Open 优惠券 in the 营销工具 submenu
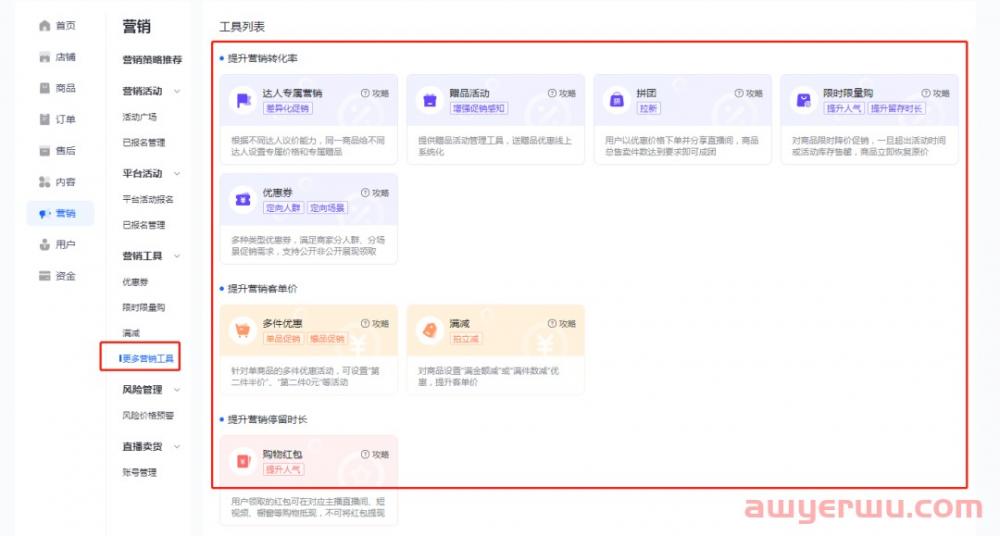Image resolution: width=1000 pixels, height=536 pixels. pos(135,281)
